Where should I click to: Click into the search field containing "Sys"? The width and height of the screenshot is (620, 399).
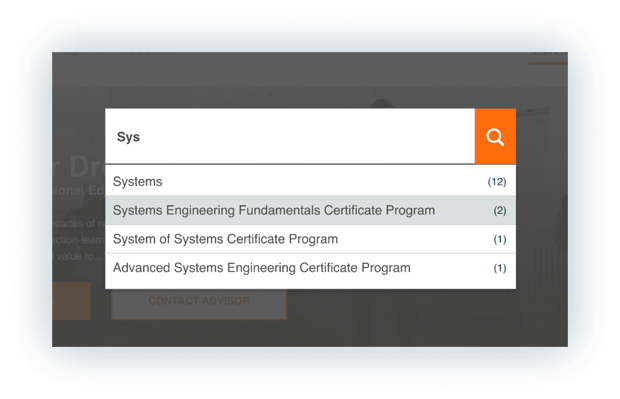point(290,136)
